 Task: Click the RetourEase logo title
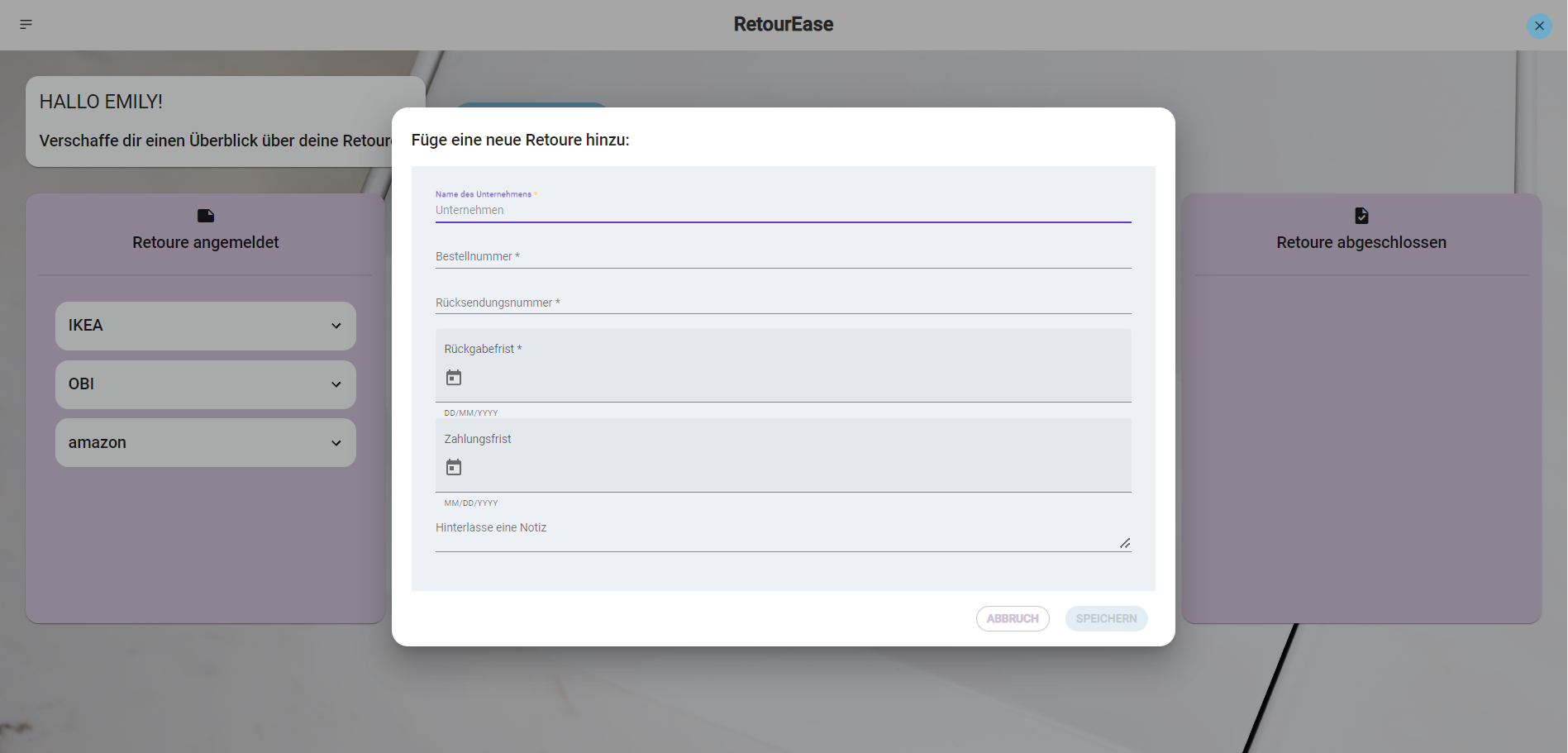[x=783, y=24]
